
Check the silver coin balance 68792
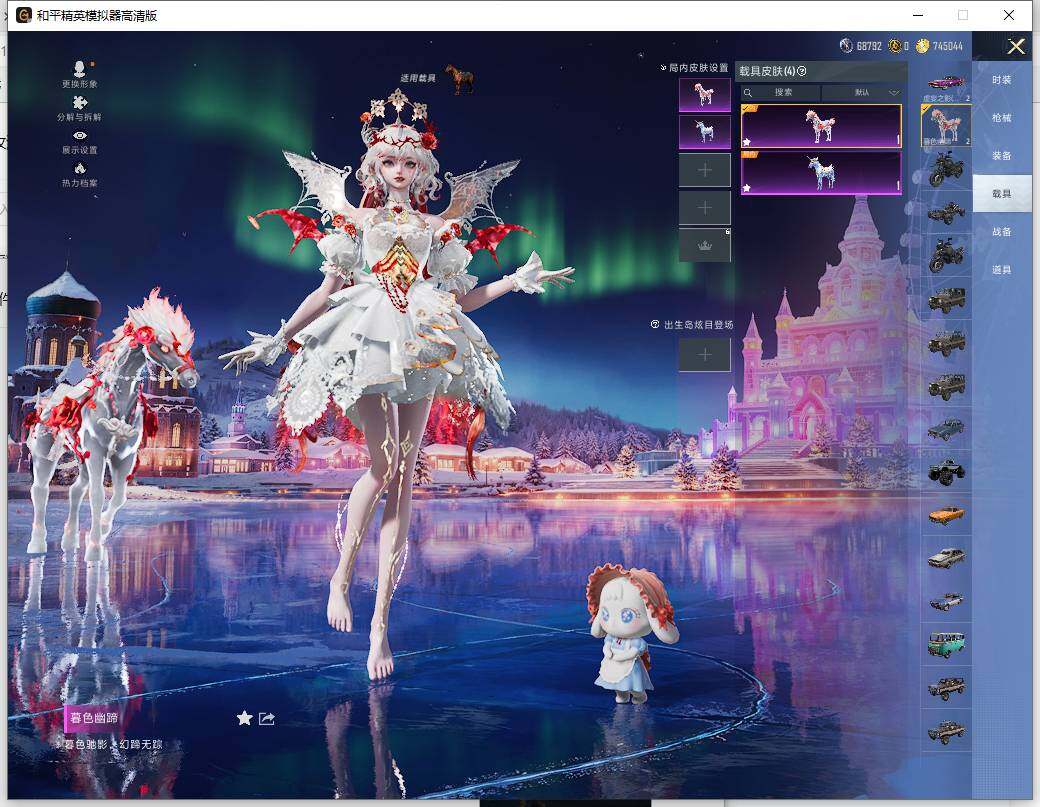coord(860,46)
